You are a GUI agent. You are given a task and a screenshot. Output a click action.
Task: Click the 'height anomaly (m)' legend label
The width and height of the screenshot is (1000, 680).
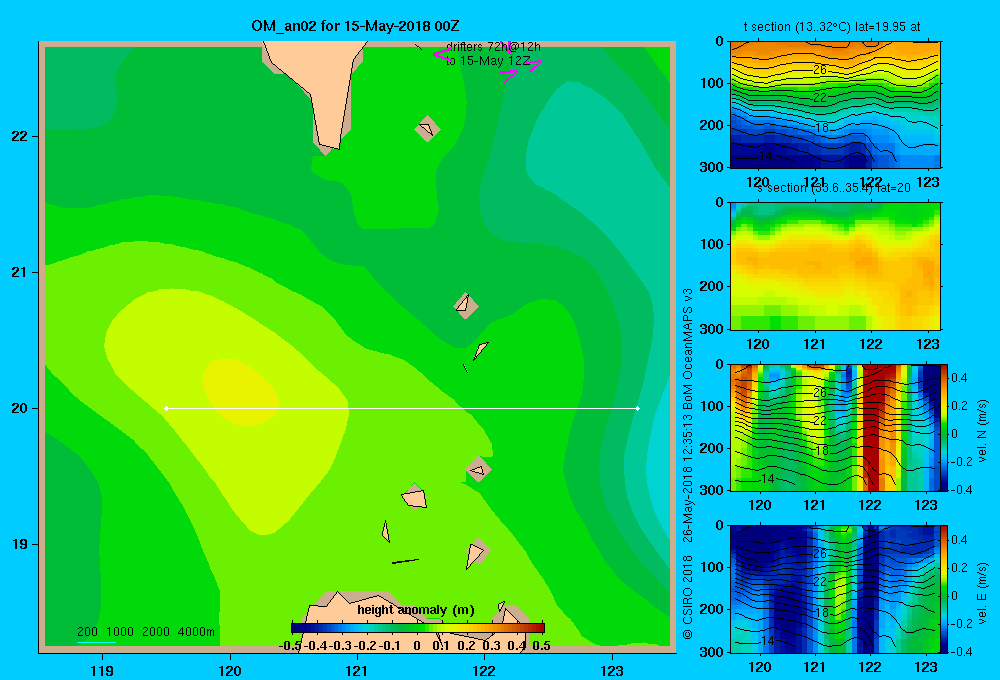(416, 610)
